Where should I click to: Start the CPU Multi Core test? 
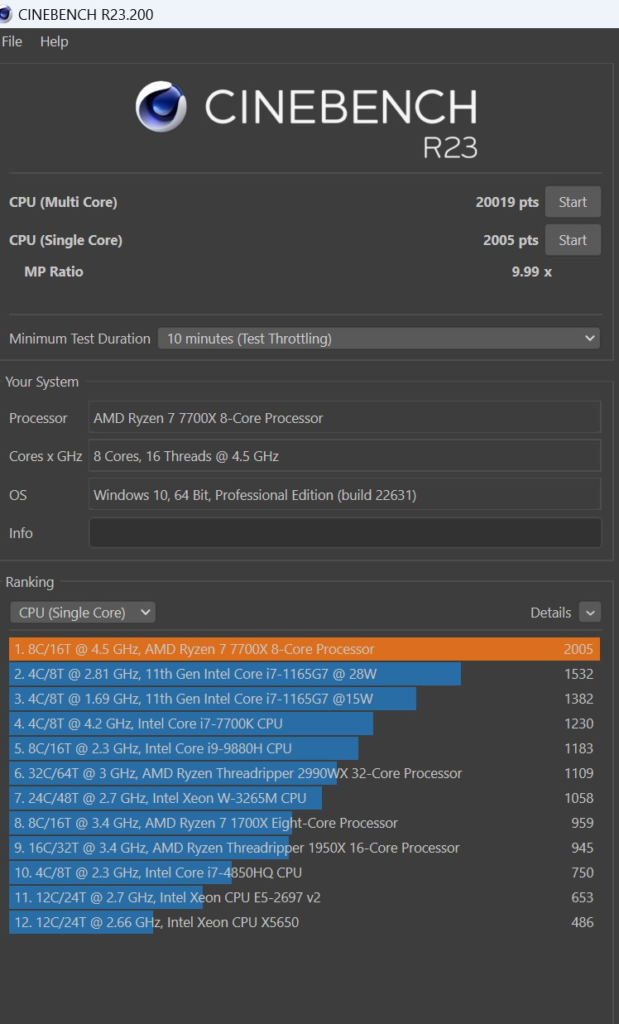pos(573,202)
